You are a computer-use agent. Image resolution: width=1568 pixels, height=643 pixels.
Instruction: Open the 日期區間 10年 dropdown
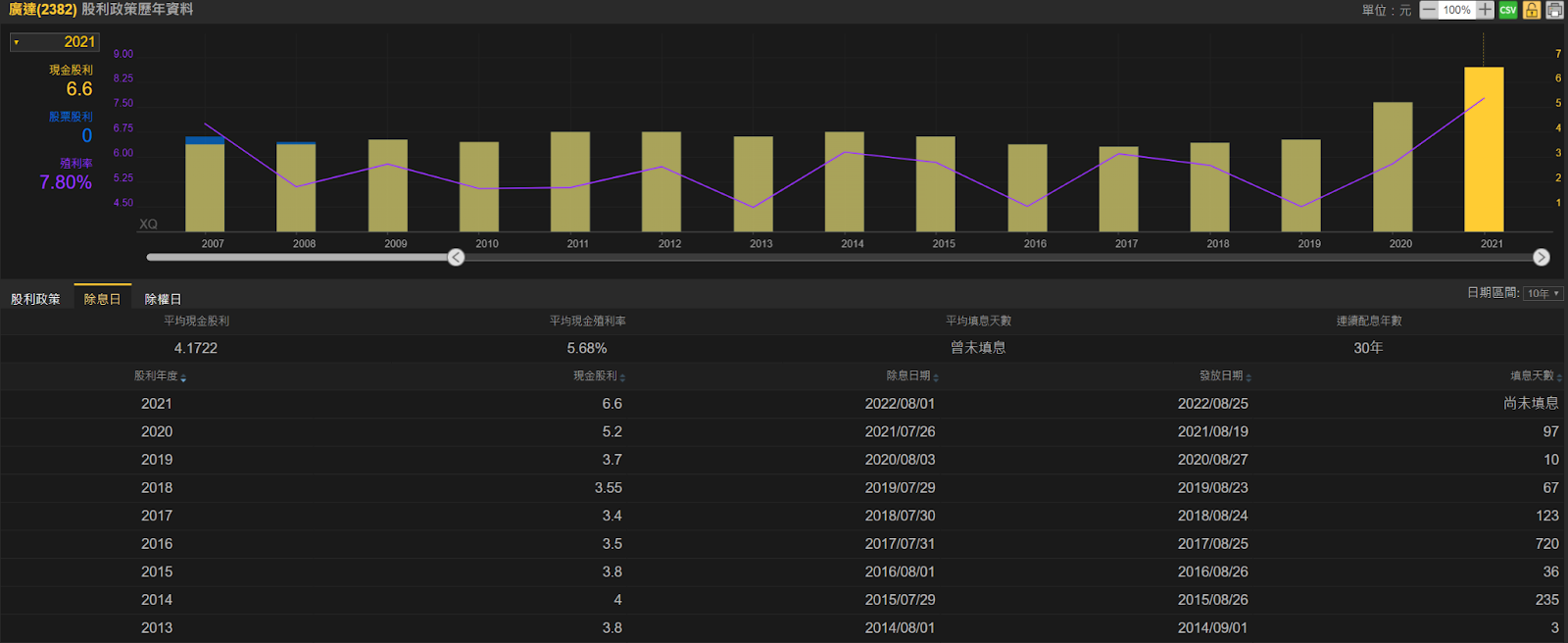(1543, 293)
